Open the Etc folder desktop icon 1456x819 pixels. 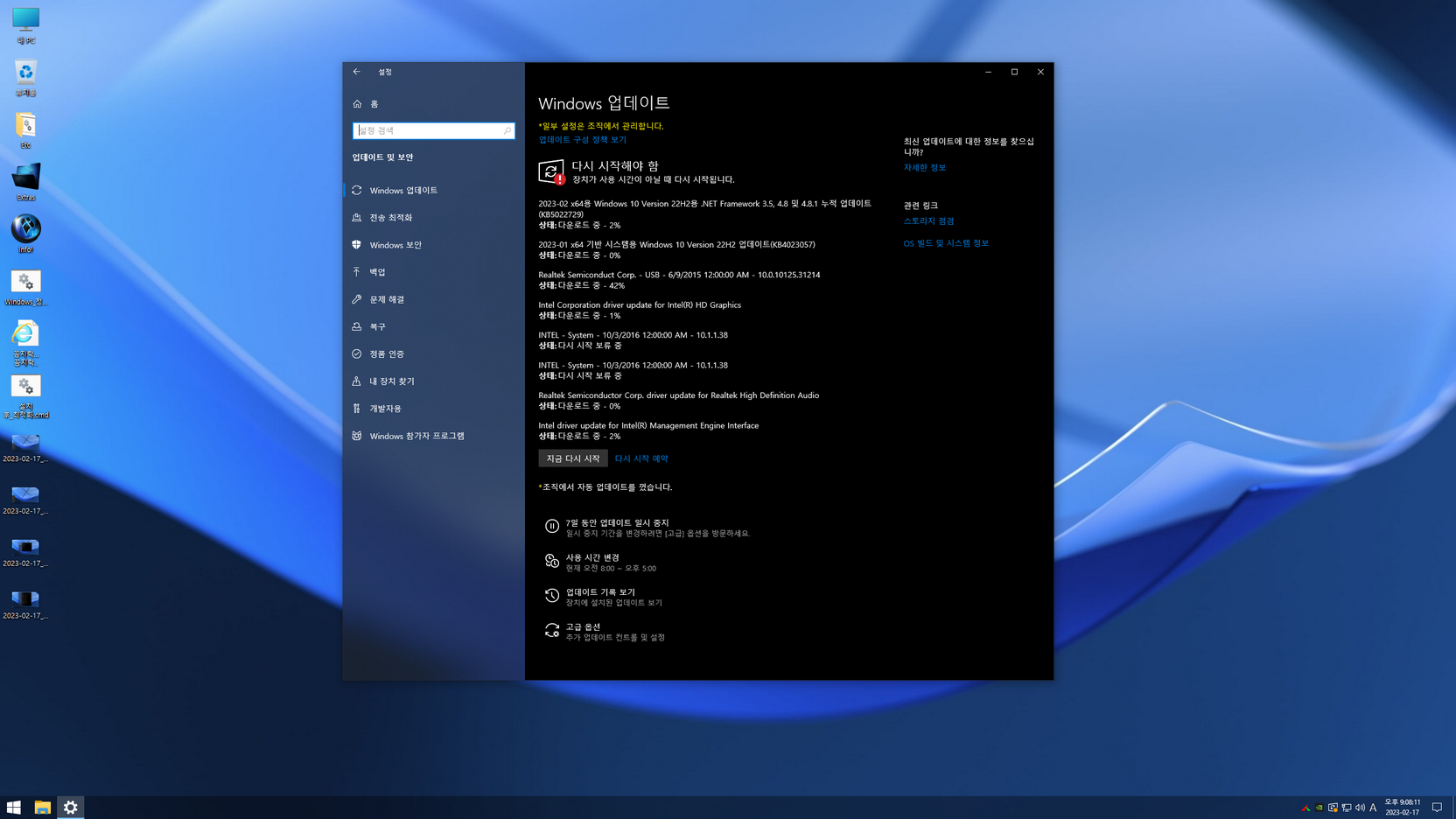click(25, 129)
